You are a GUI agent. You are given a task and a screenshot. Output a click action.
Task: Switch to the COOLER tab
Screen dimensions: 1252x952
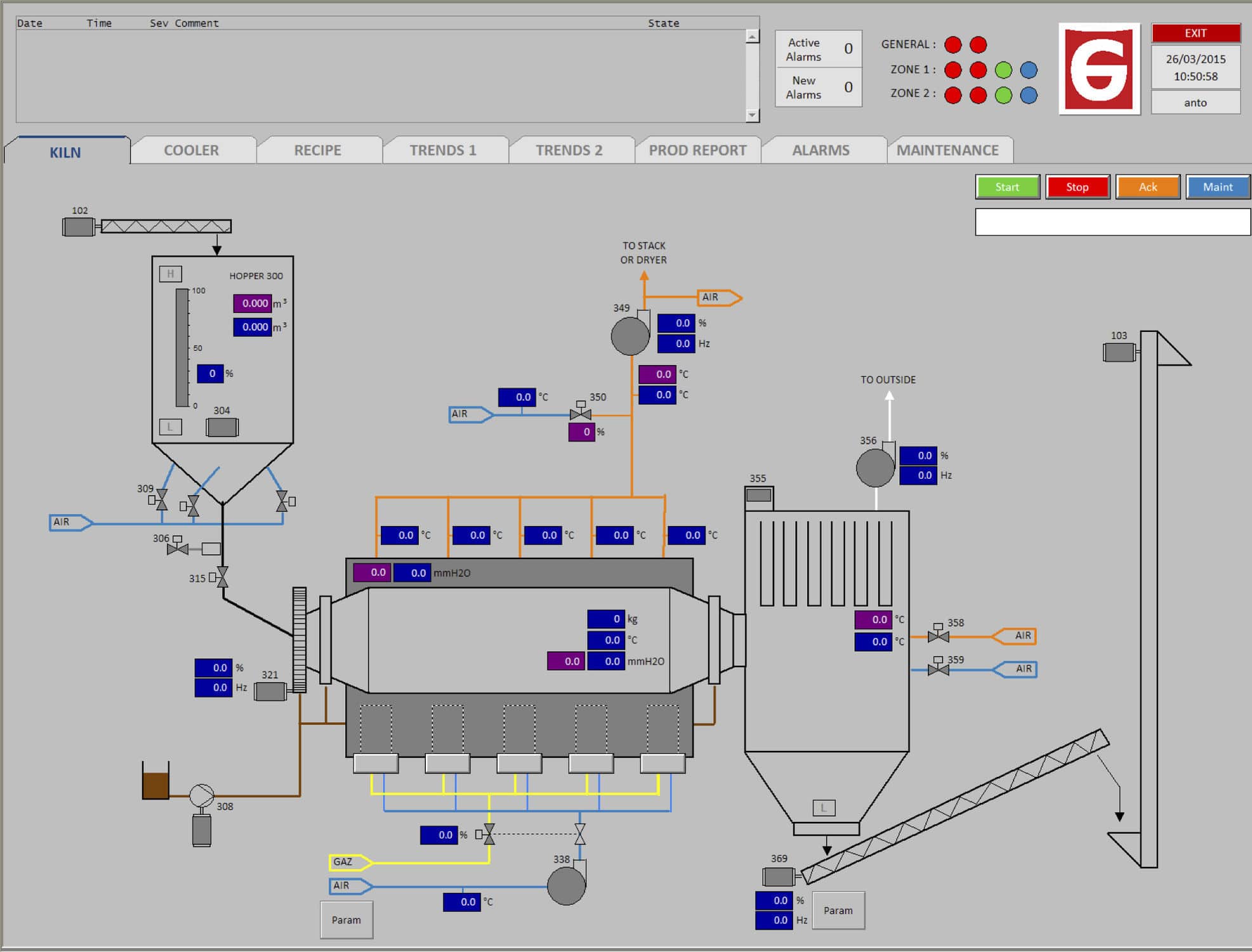pos(192,150)
